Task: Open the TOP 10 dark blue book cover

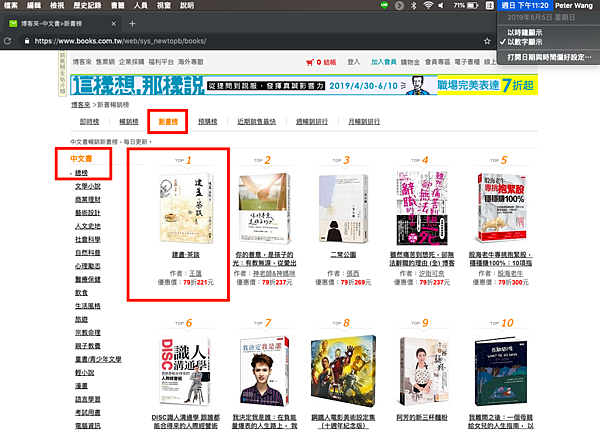Action: tap(501, 371)
